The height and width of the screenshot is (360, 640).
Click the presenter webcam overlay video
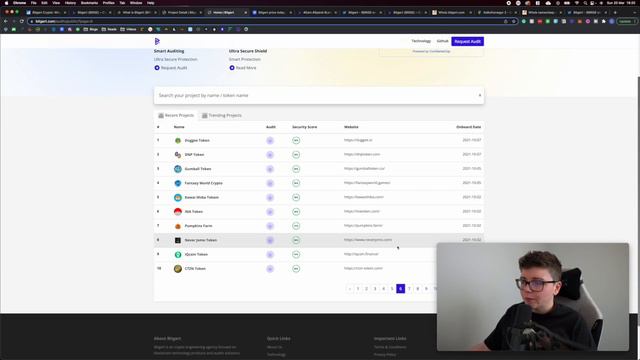point(533,297)
